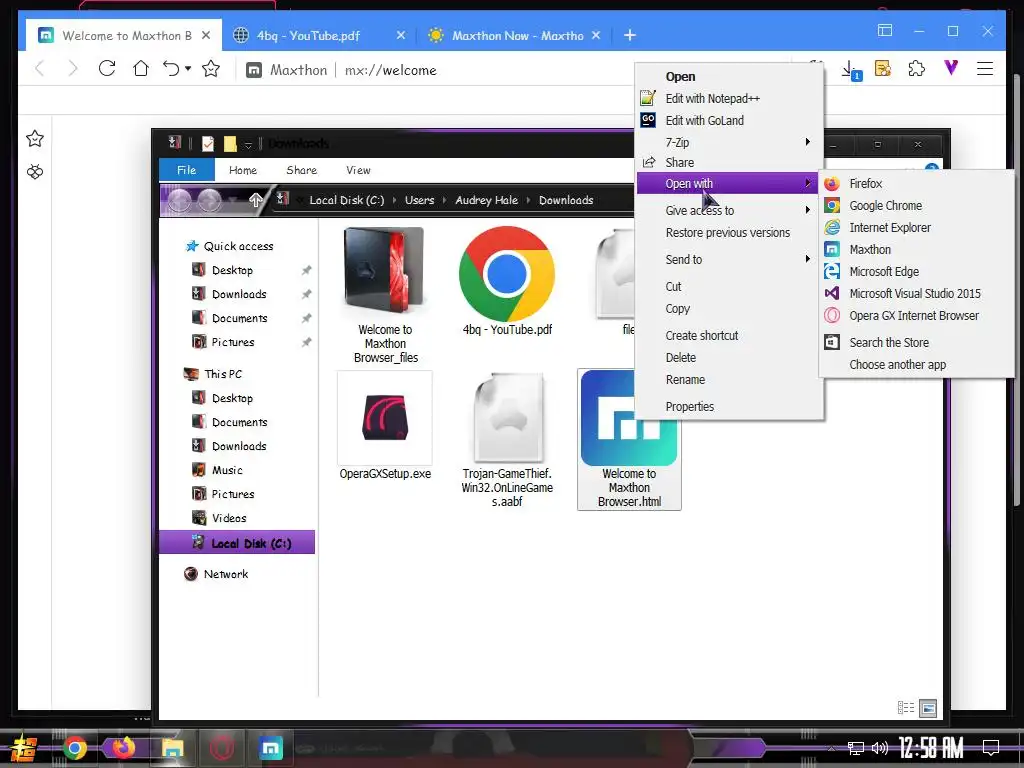1024x768 pixels.
Task: Go forward in Maxthon browser
Action: click(x=72, y=69)
